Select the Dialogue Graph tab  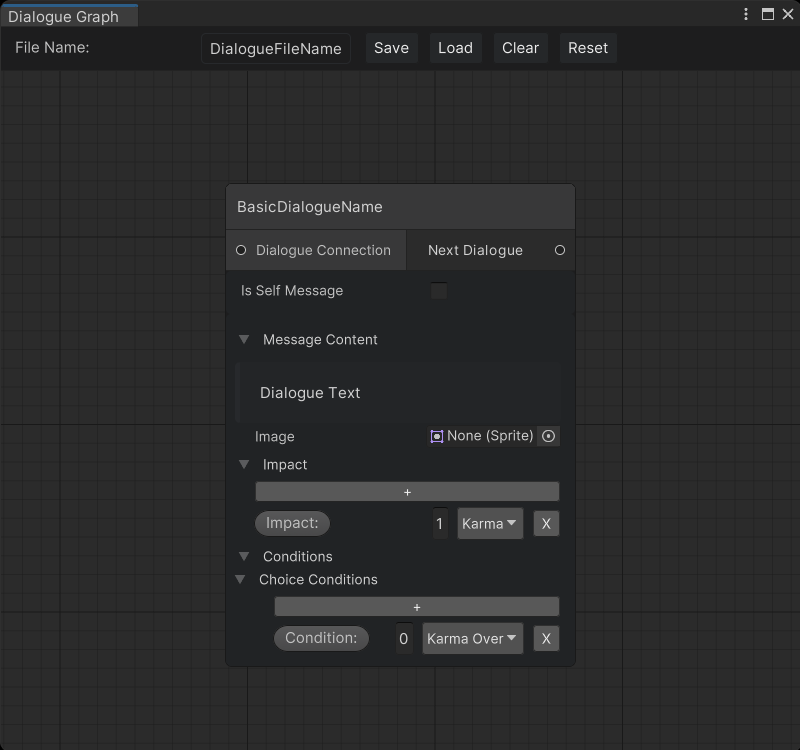pyautogui.click(x=64, y=16)
